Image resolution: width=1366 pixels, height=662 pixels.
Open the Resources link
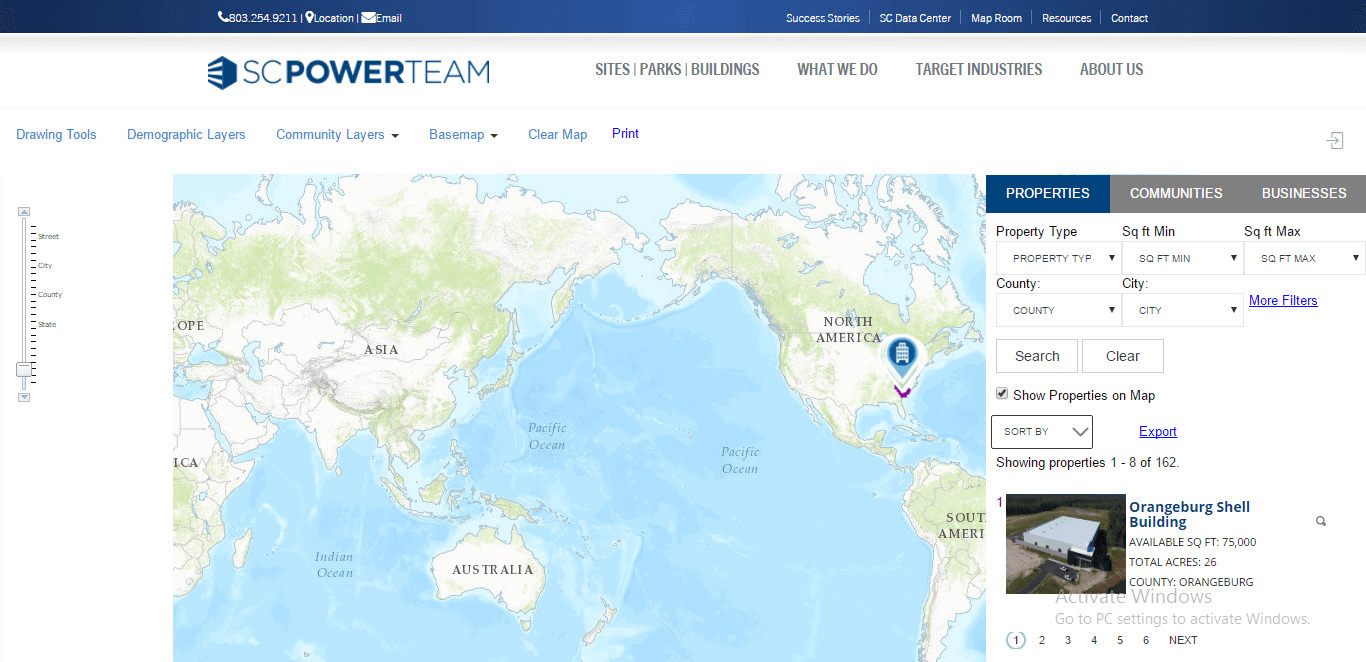click(1066, 18)
